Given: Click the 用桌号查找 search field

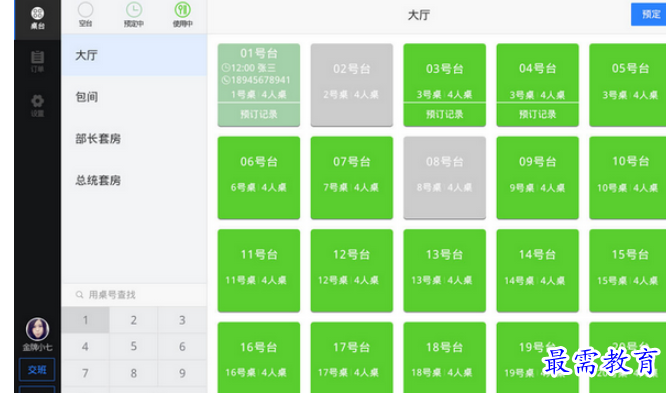Looking at the screenshot, I should tap(134, 294).
